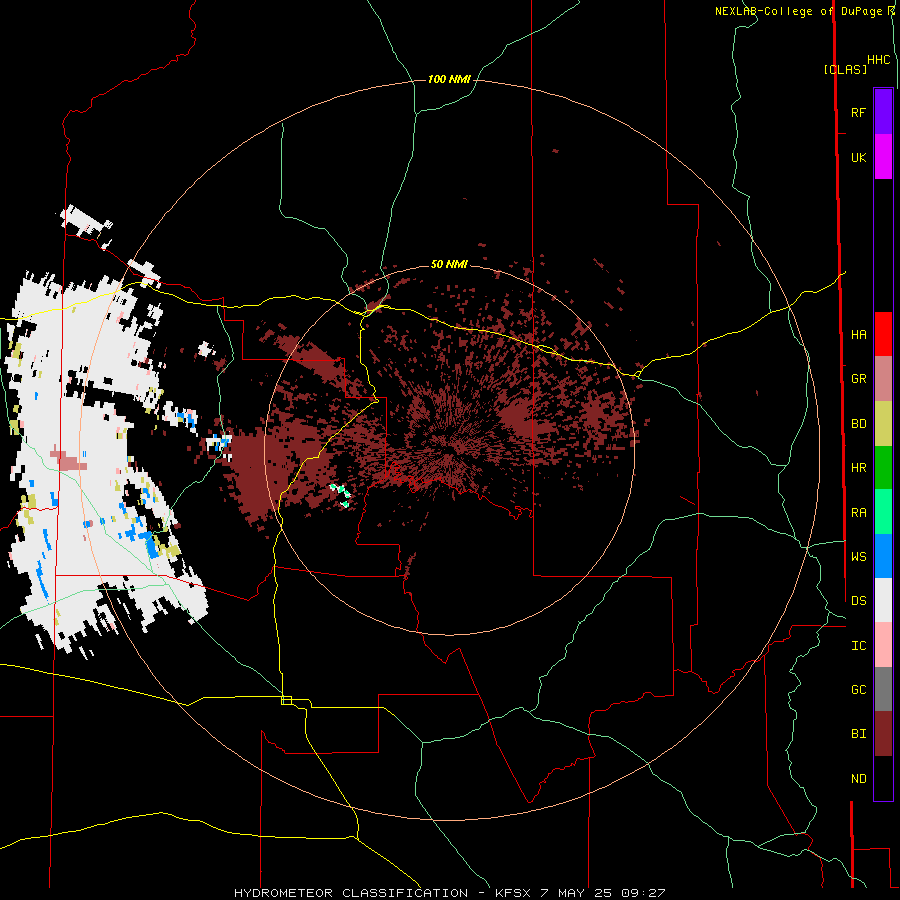The image size is (900, 900).
Task: Click the purple RF legend color swatch
Action: click(x=883, y=112)
